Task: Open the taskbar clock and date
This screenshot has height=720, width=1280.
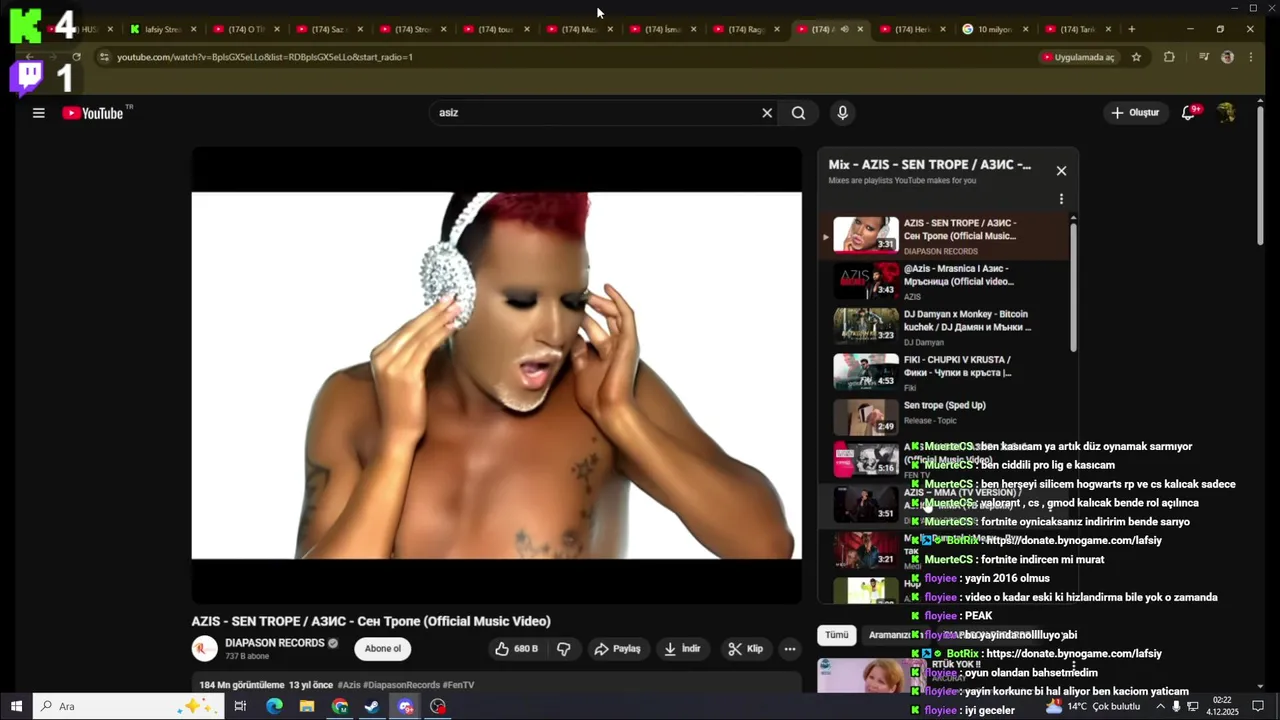Action: [x=1224, y=706]
